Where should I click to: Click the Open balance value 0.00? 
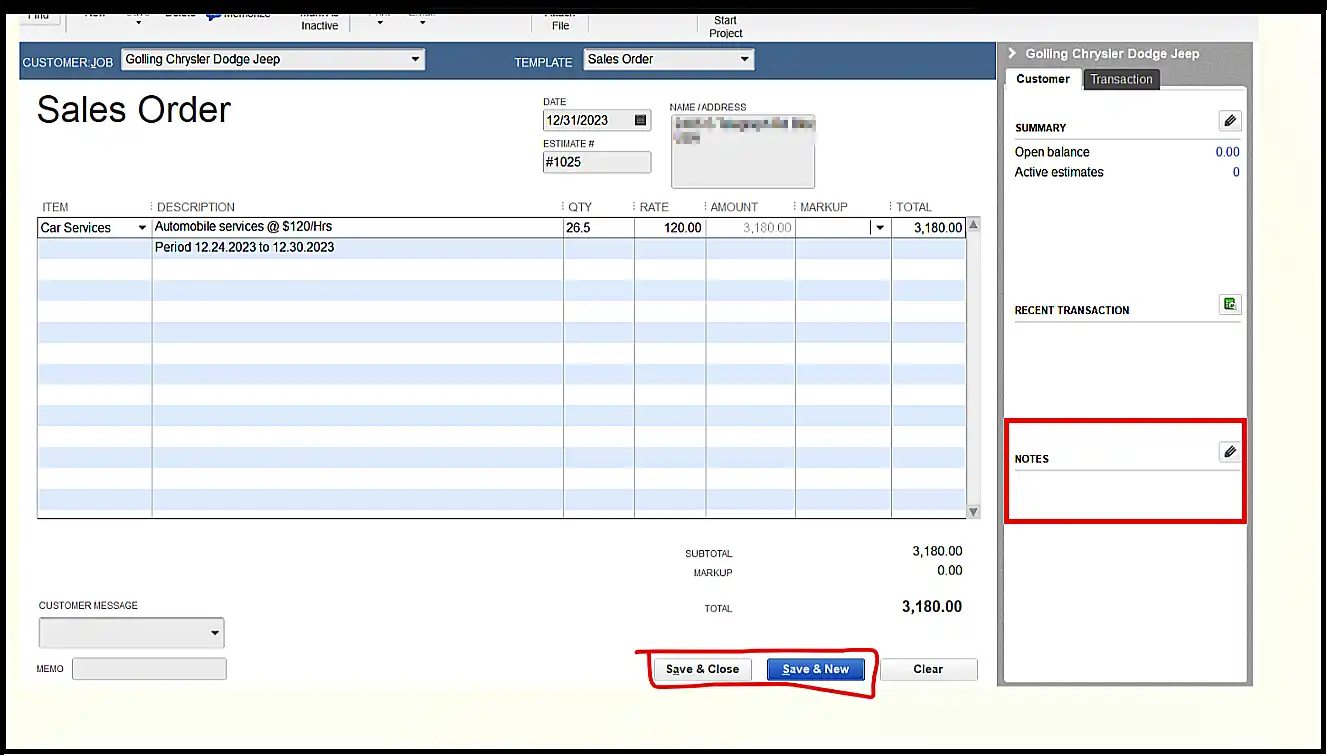click(x=1227, y=152)
